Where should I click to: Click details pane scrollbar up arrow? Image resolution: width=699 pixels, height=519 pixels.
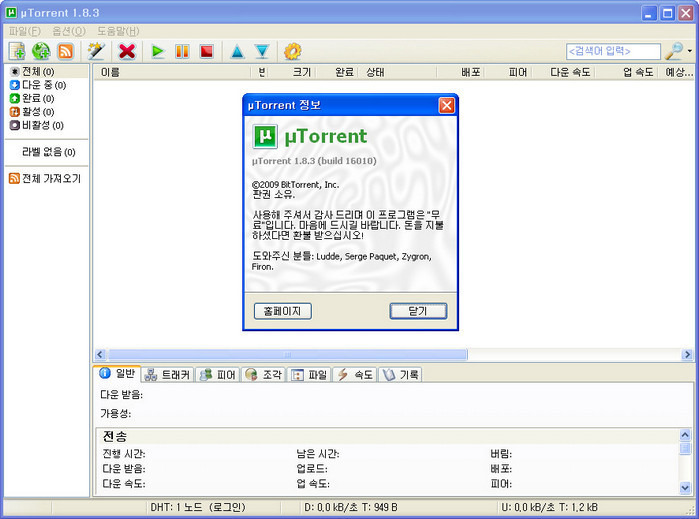[685, 435]
